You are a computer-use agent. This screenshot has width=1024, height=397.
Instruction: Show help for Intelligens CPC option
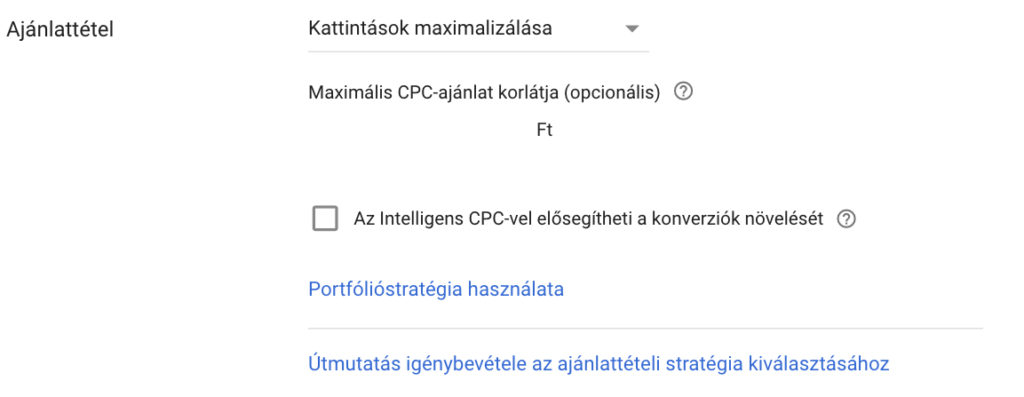pyautogui.click(x=846, y=219)
